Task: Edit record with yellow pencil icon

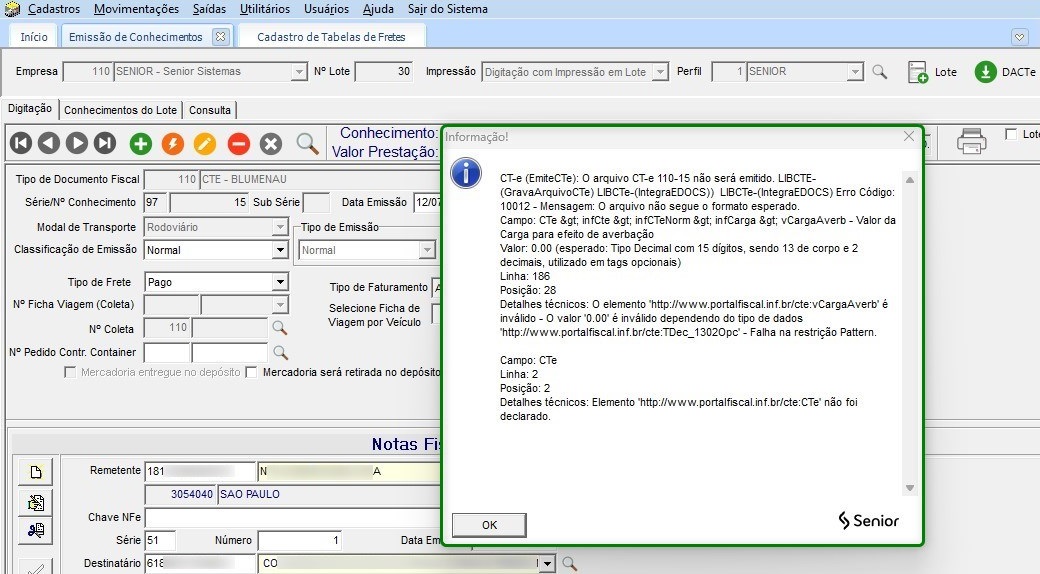Action: coord(205,143)
